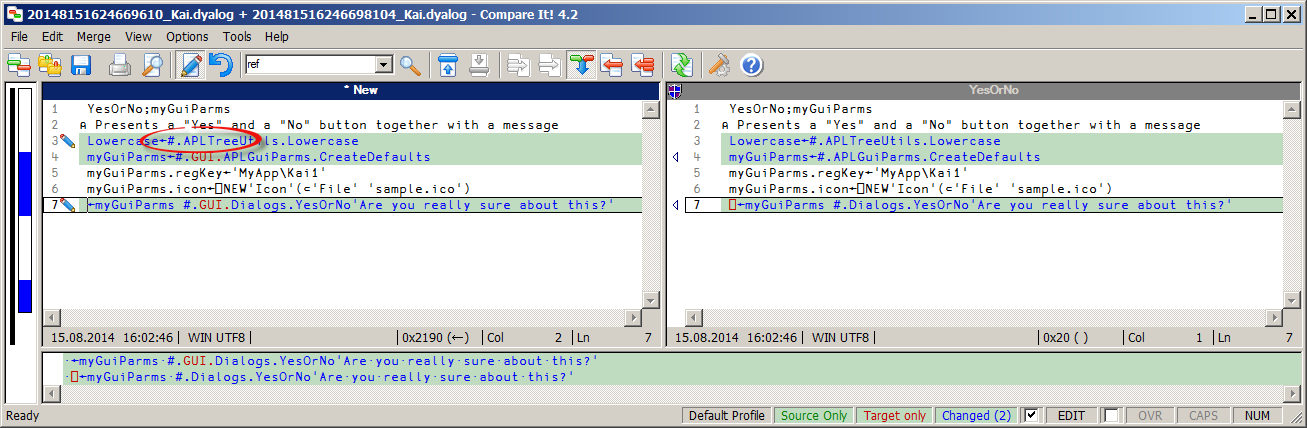Viewport: 1307px width, 428px height.
Task: Click the Default Profile status button
Action: tap(727, 416)
